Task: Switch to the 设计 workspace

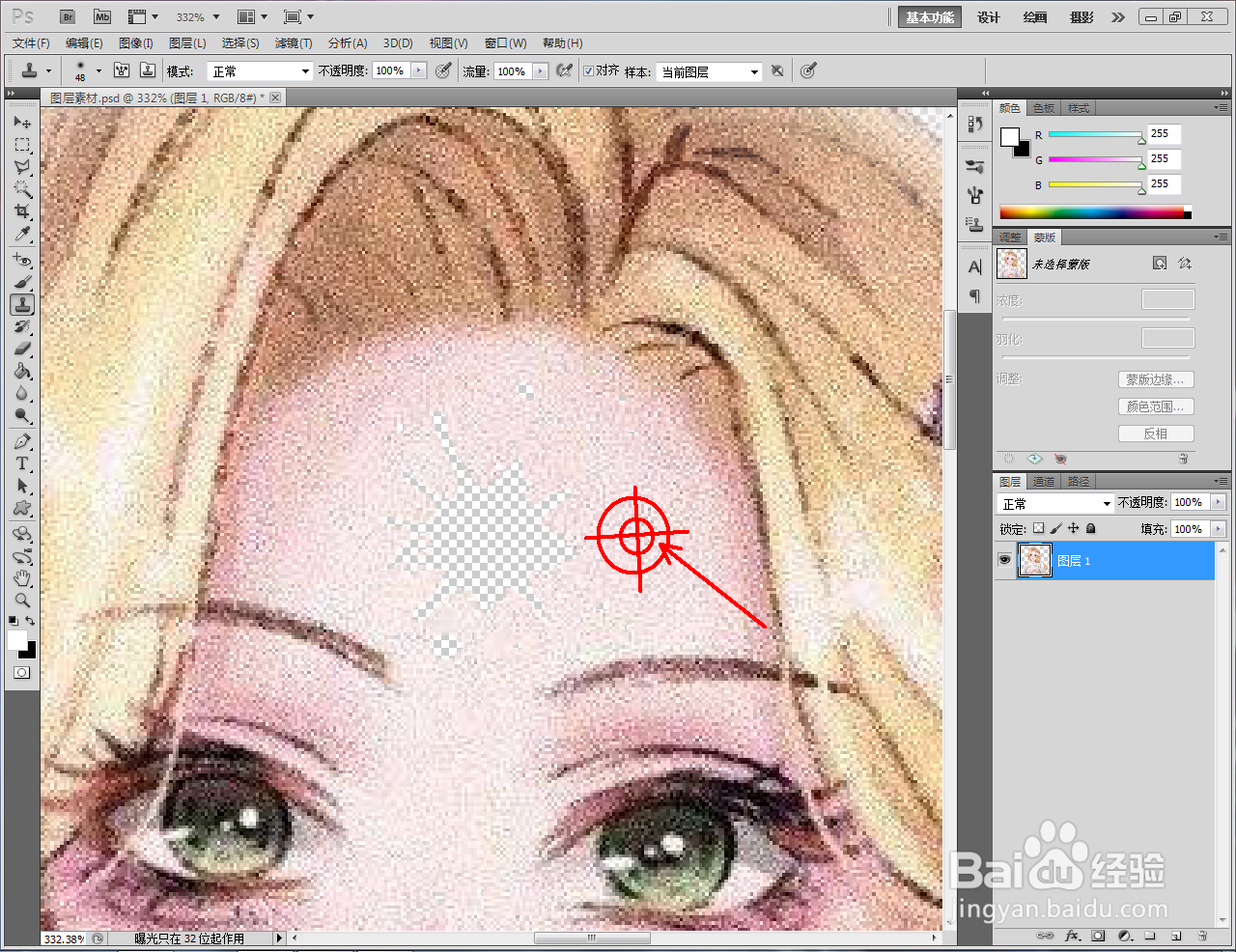Action: [988, 17]
